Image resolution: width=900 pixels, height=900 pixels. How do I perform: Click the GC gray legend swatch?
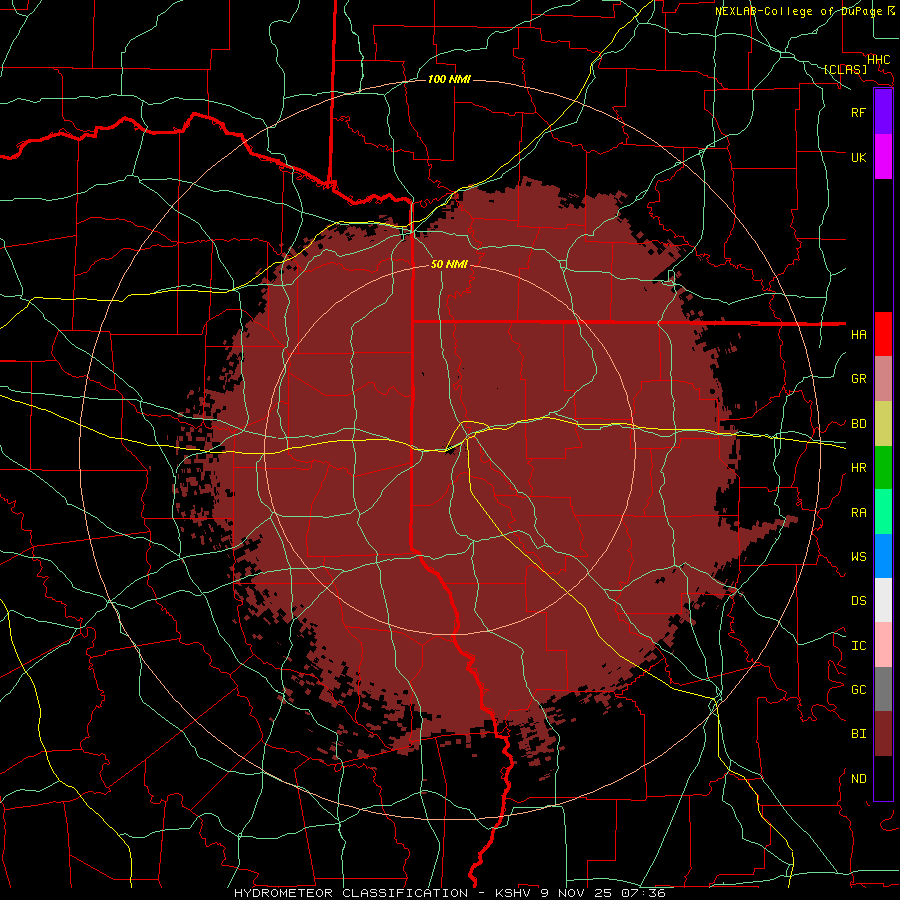pyautogui.click(x=883, y=689)
